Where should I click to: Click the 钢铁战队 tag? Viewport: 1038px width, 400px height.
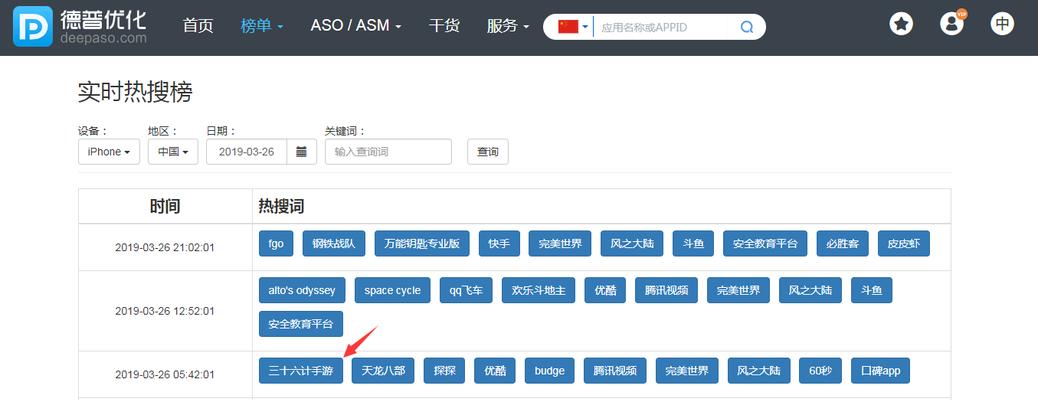point(334,244)
